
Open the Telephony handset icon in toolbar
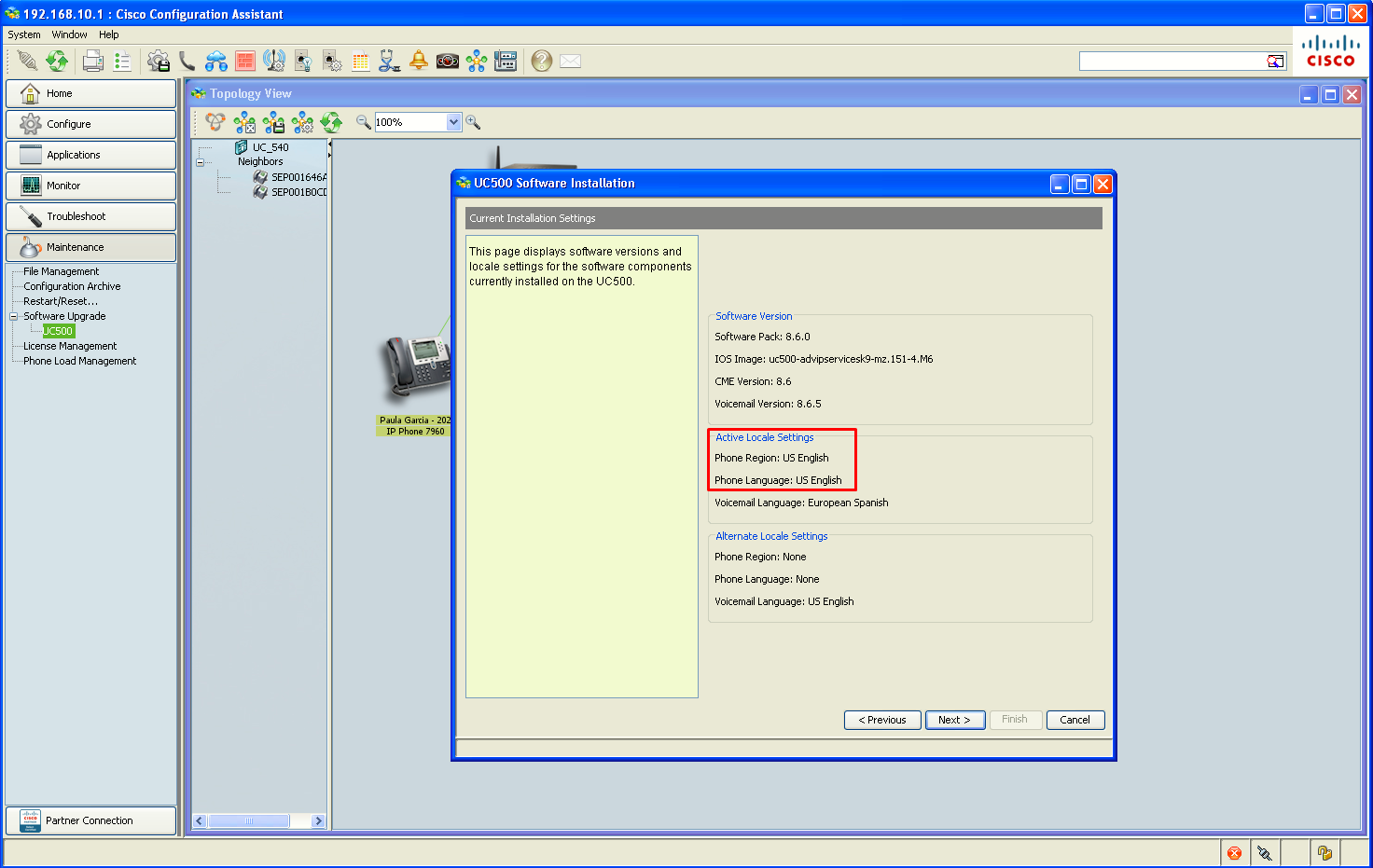187,61
